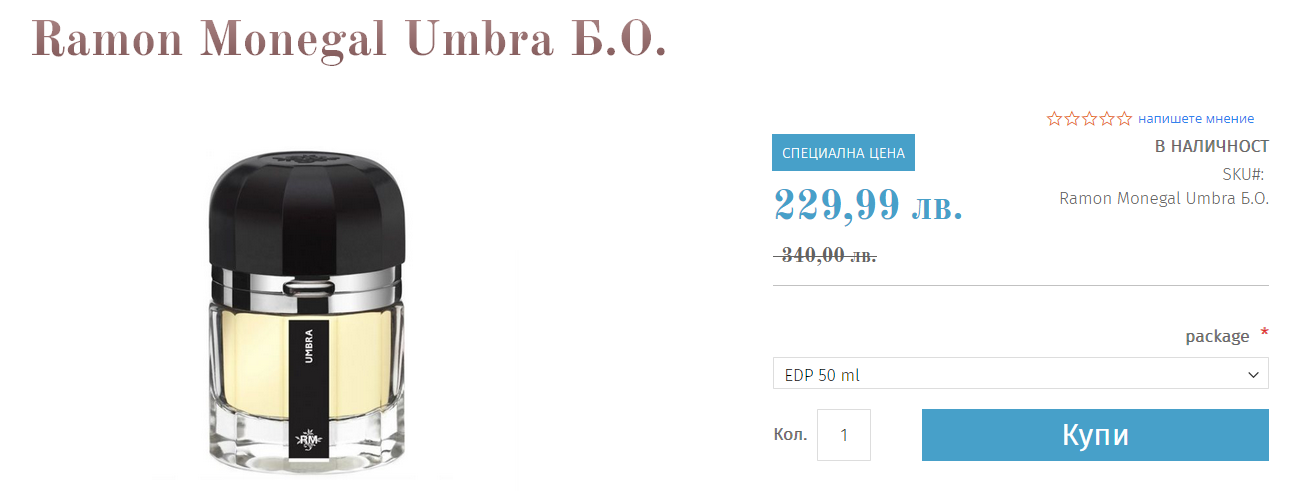This screenshot has width=1296, height=491.
Task: Click the crossed-out old price 340,00 лв.
Action: tap(825, 255)
